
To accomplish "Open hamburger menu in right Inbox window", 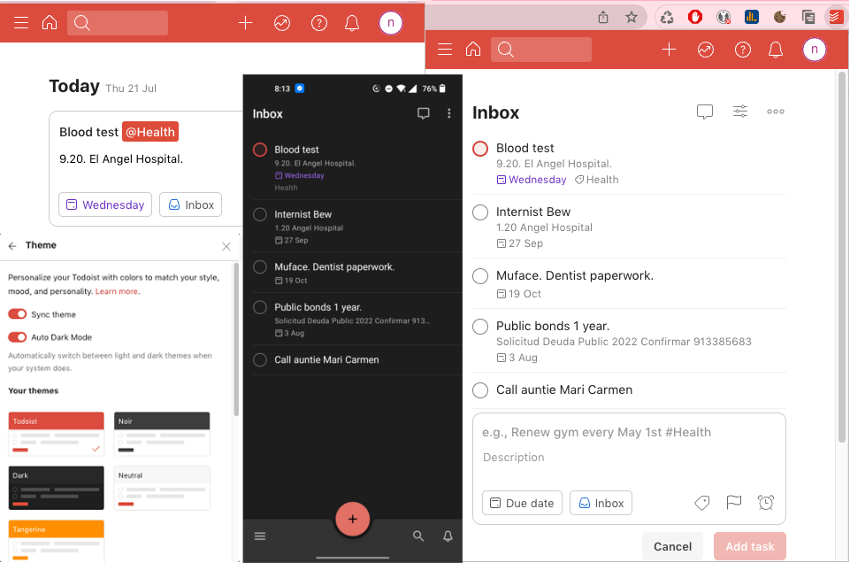I will tap(445, 49).
